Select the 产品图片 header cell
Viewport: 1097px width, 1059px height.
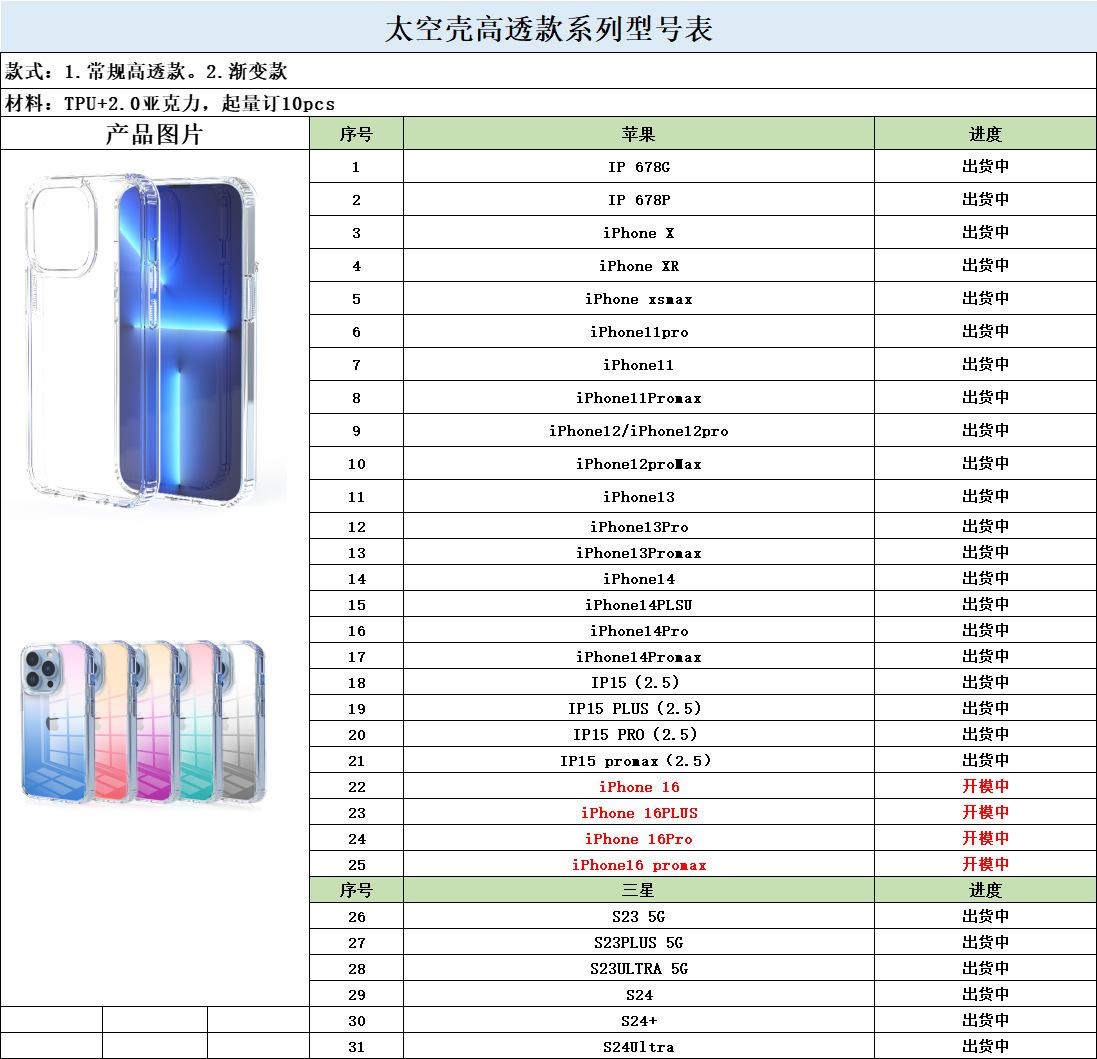155,134
